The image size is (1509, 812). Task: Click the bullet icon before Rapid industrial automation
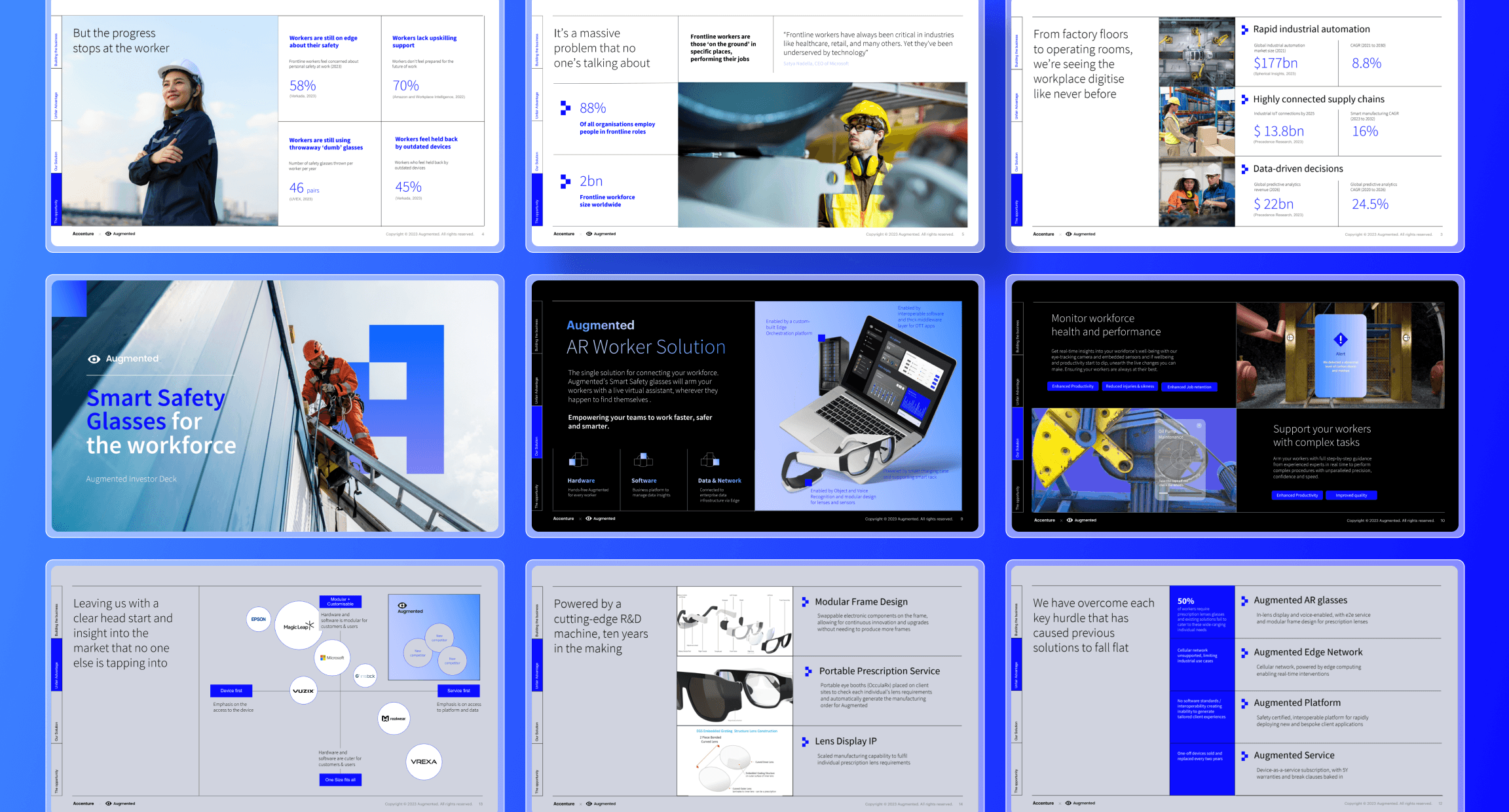coord(1244,29)
